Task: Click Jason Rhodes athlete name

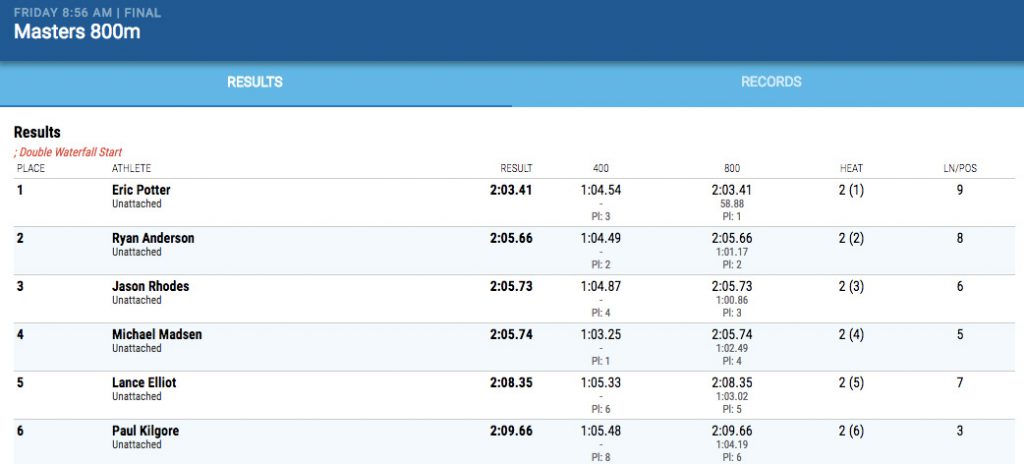Action: pos(150,286)
